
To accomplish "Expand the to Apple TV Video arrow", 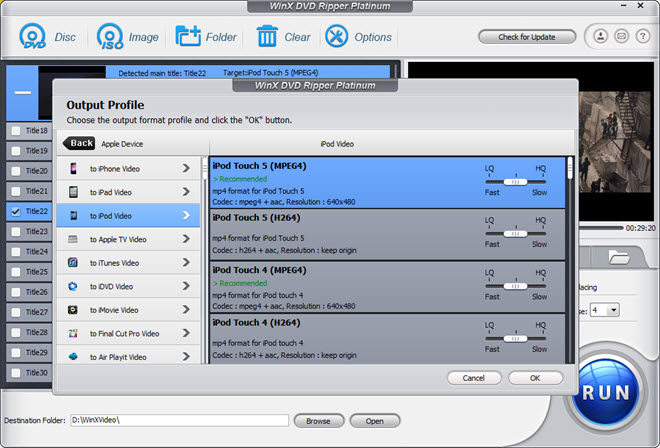I will click(x=186, y=239).
